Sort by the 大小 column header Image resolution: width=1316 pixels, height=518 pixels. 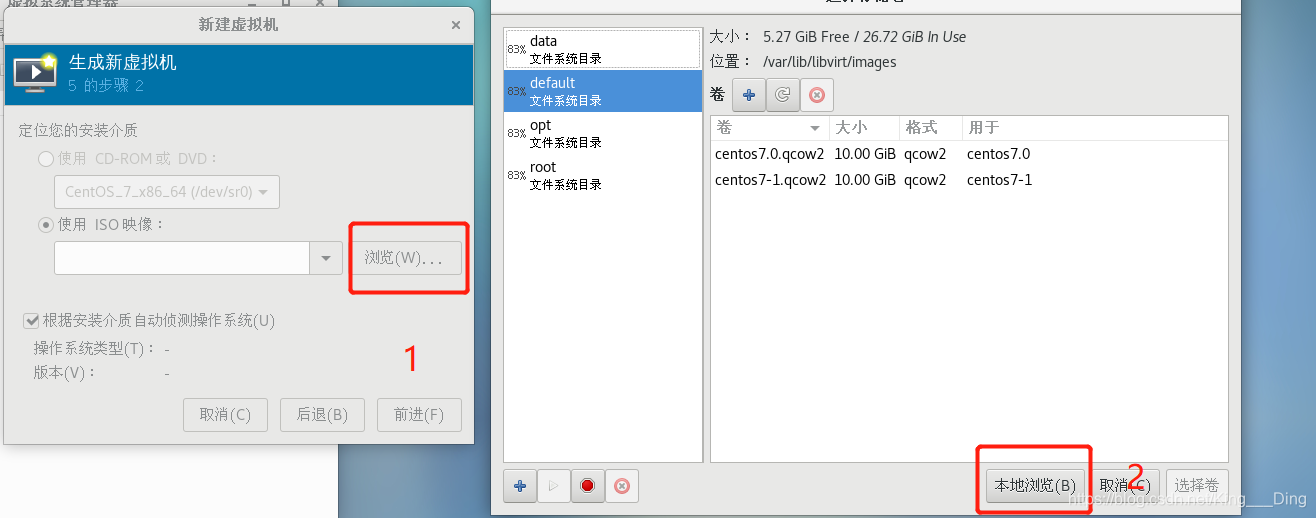(x=864, y=128)
